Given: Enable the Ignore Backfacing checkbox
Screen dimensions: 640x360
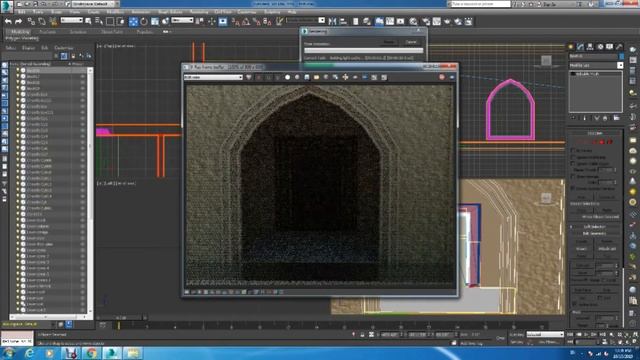Looking at the screenshot, I should tap(573, 157).
